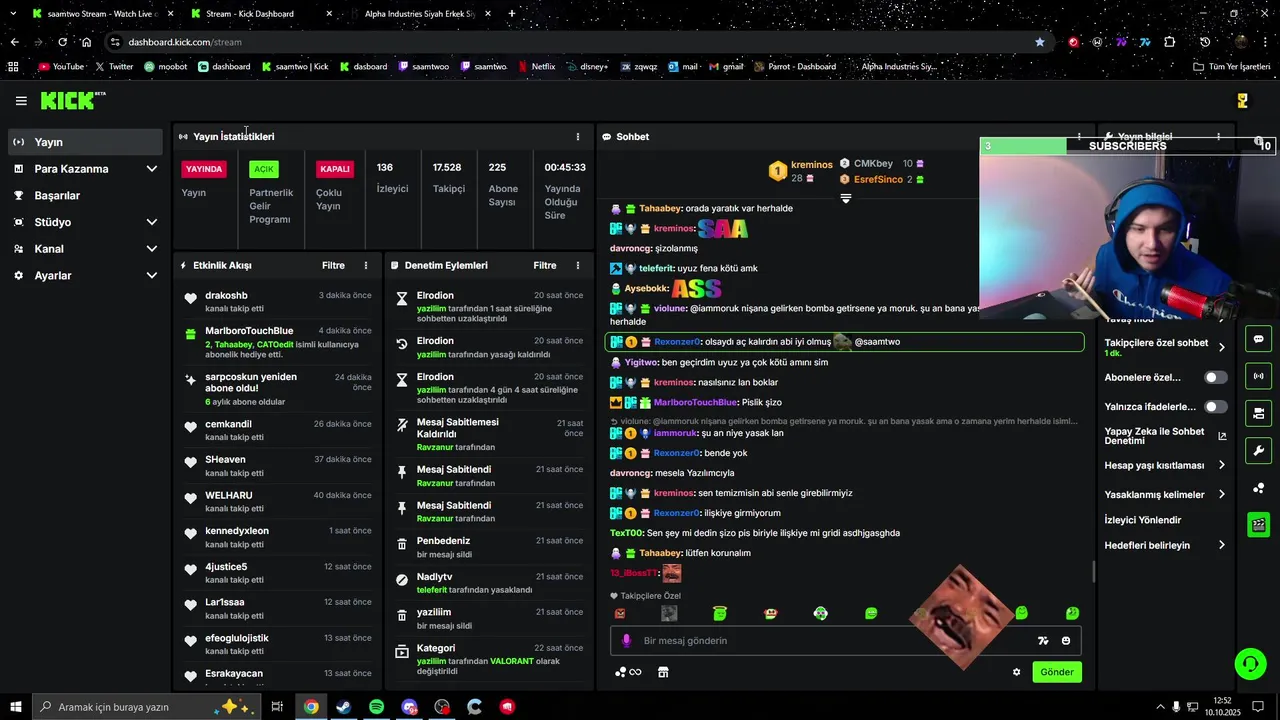The width and height of the screenshot is (1280, 720).
Task: Open Hedefleri belirleyin settings
Action: (1165, 546)
